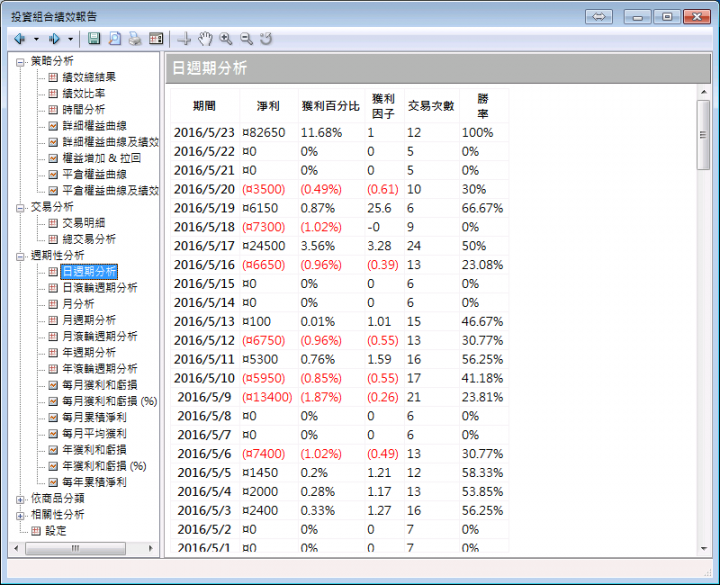Click tree panel scroll right arrow
Viewport: 720px width, 585px height.
coord(150,548)
